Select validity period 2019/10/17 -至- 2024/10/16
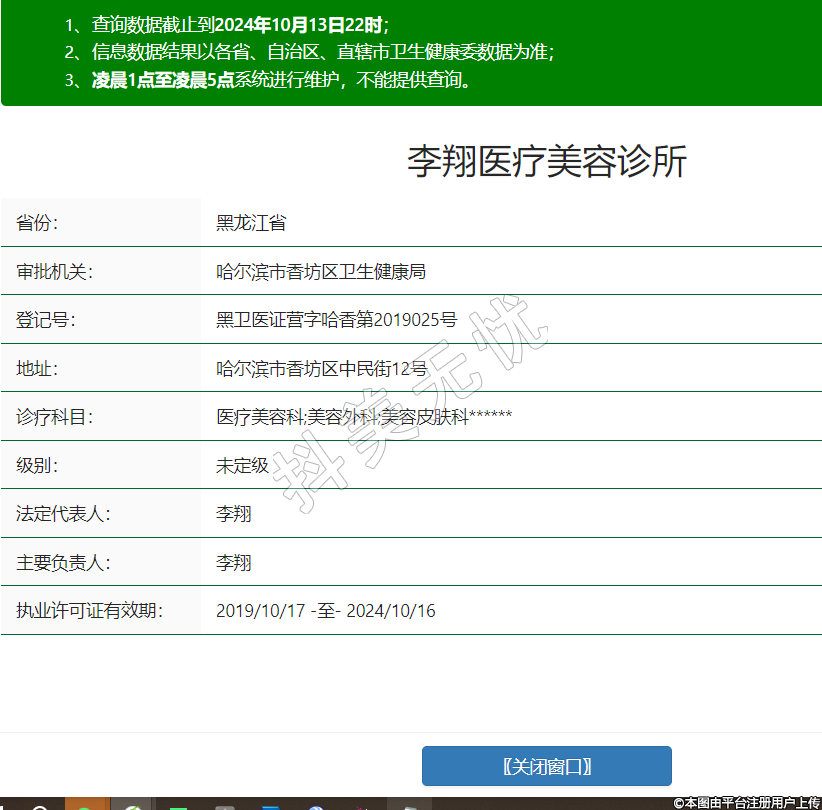822x810 pixels. (x=326, y=611)
